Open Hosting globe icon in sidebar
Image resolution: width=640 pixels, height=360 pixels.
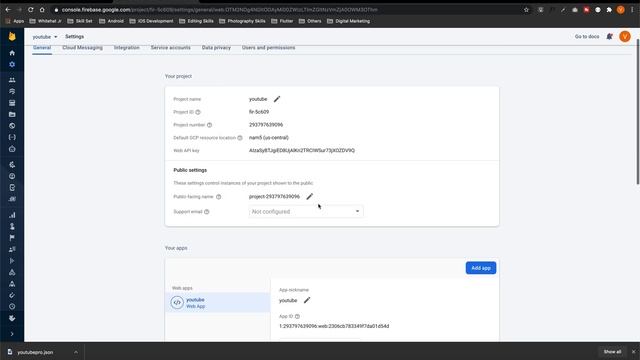click(x=12, y=126)
